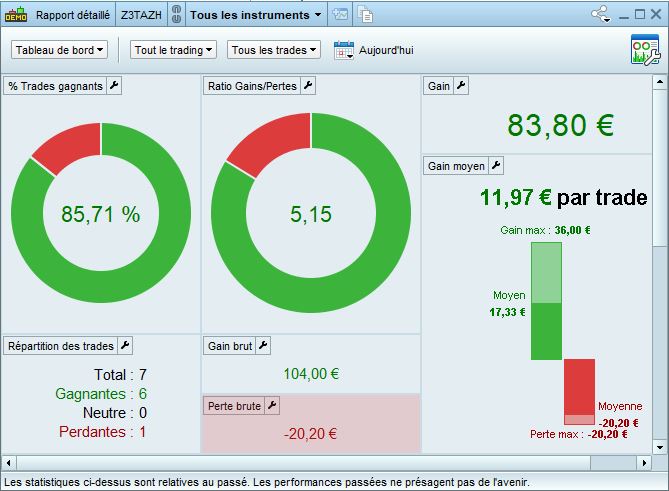669x491 pixels.
Task: Open the Tout le trading dropdown
Action: (173, 50)
